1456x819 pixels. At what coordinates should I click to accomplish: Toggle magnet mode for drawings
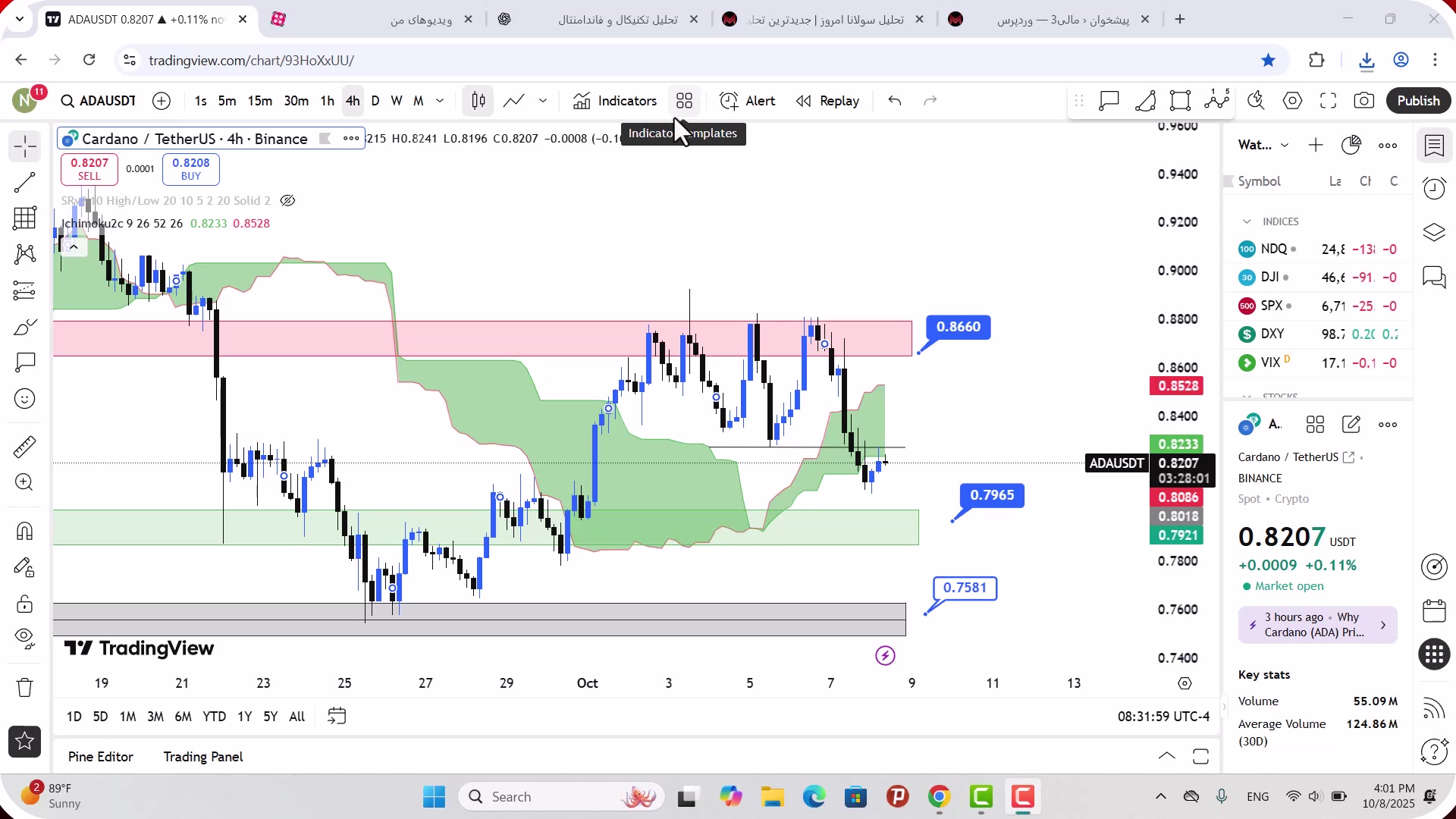[25, 531]
